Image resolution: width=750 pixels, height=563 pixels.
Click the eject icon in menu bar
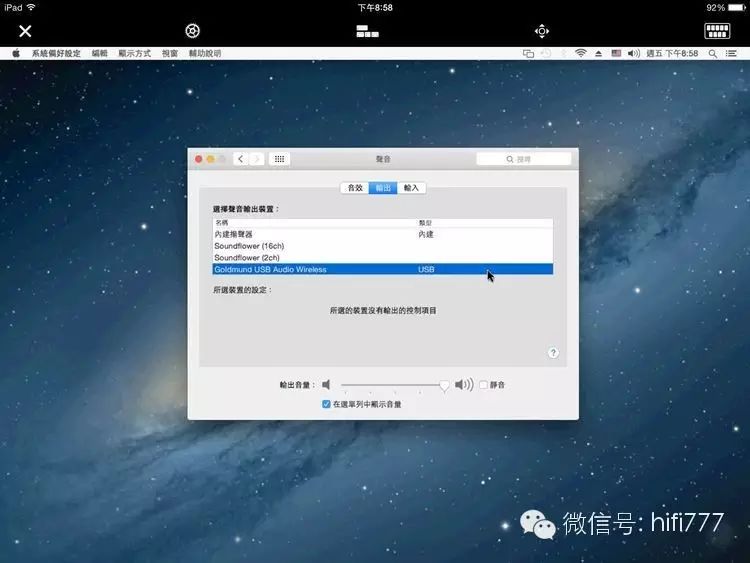click(598, 54)
